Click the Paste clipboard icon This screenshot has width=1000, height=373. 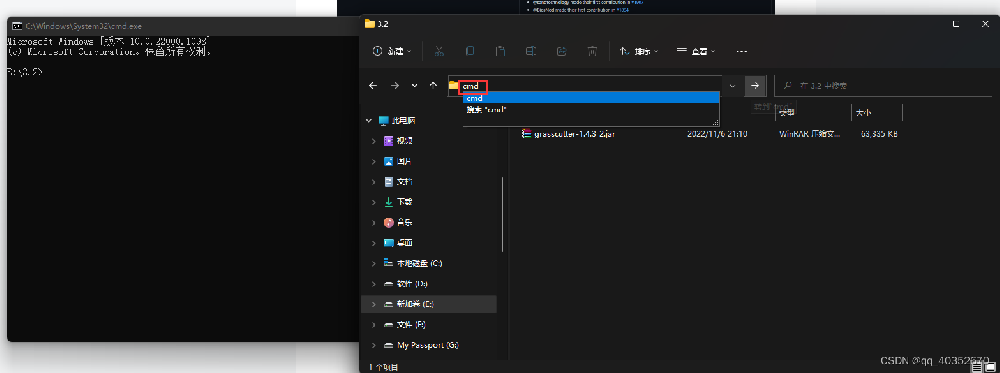pos(501,51)
